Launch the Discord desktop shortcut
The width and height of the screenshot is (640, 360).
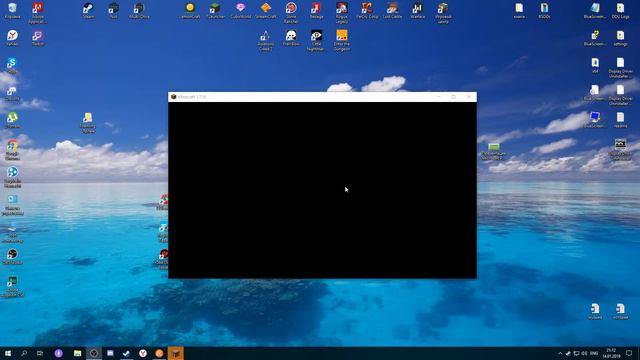tap(12, 93)
